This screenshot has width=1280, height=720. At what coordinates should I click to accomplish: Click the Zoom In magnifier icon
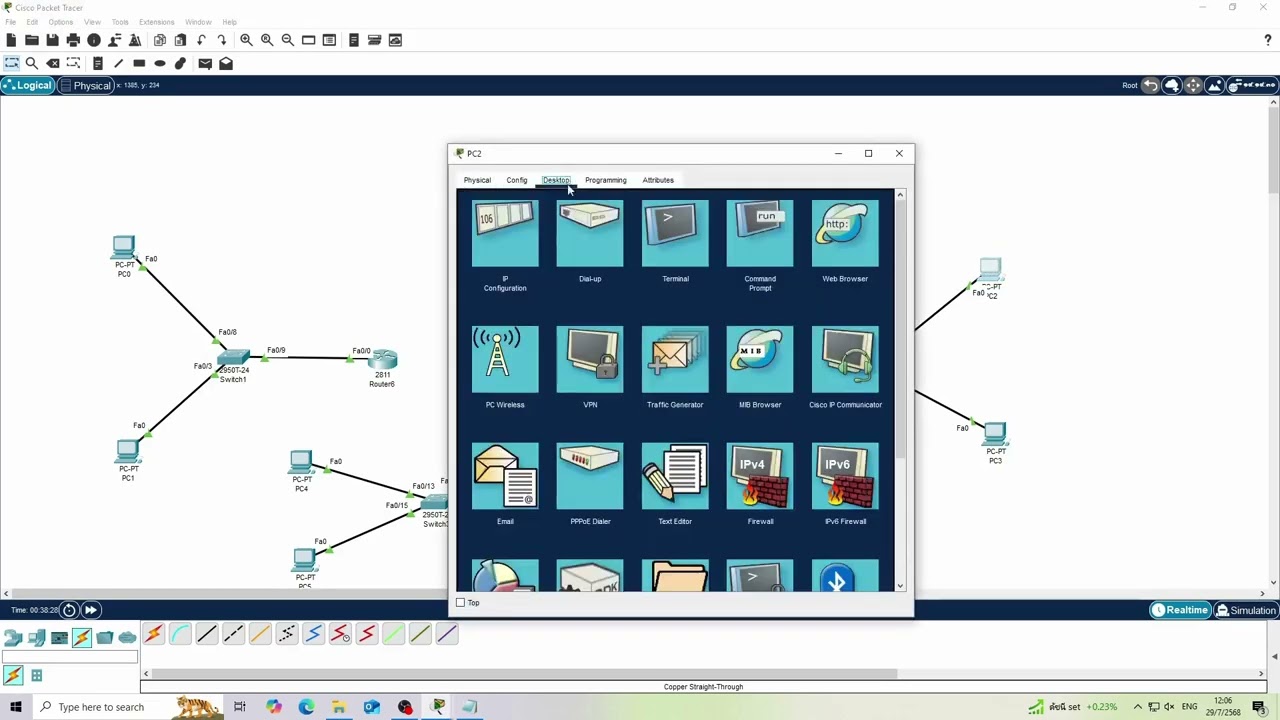(246, 40)
